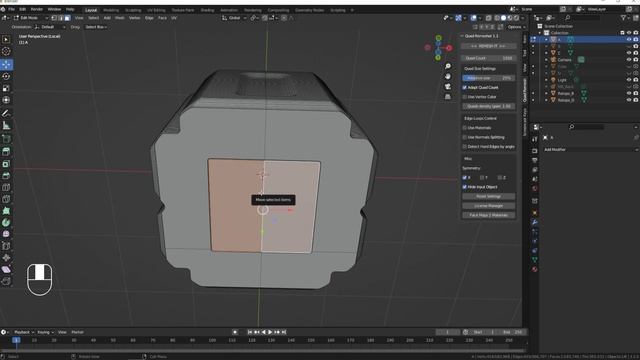The image size is (640, 360).
Task: Collapse the Collection in outliner
Action: coord(540,33)
